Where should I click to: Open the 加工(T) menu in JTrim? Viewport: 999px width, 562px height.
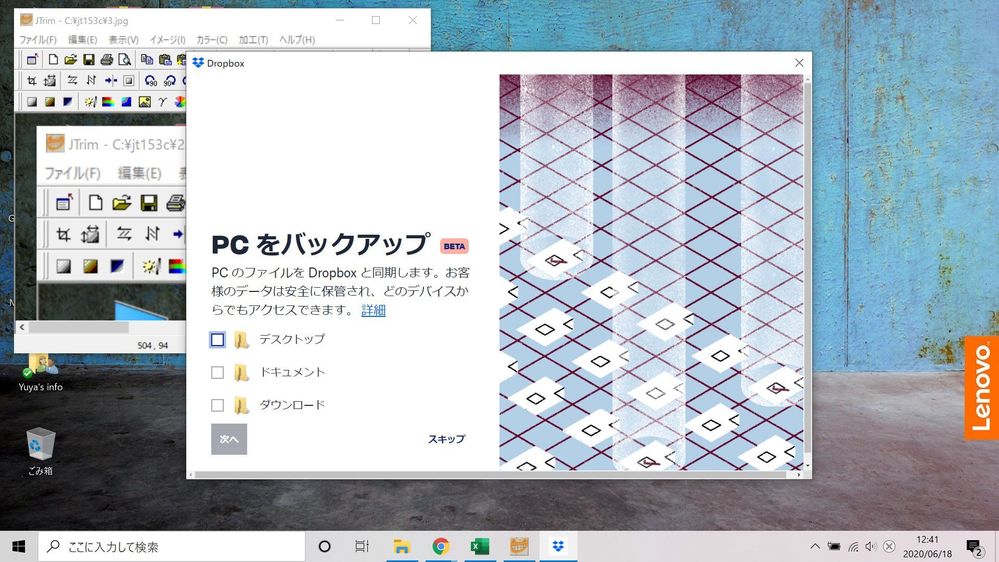click(253, 40)
